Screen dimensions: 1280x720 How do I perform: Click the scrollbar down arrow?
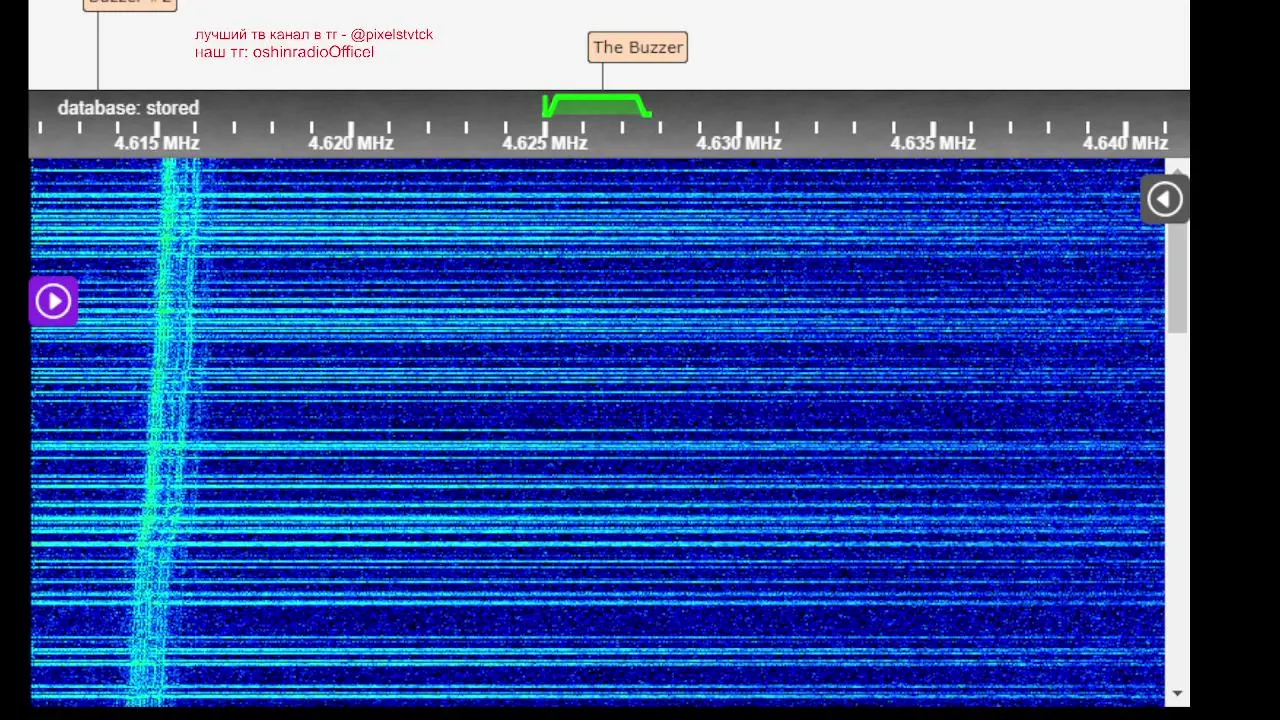pos(1178,693)
